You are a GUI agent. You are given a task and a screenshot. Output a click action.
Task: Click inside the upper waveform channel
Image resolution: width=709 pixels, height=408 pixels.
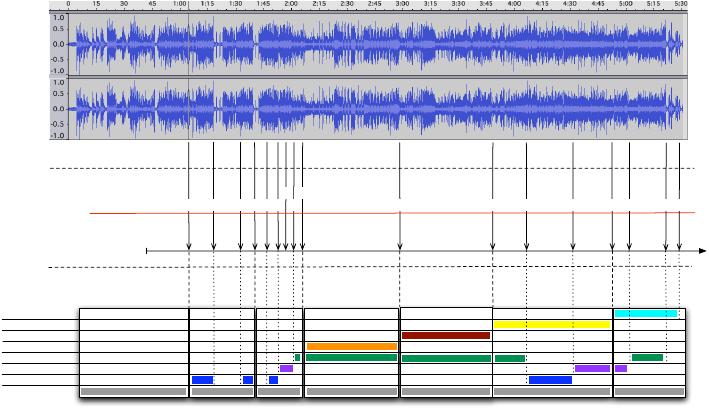pos(380,45)
